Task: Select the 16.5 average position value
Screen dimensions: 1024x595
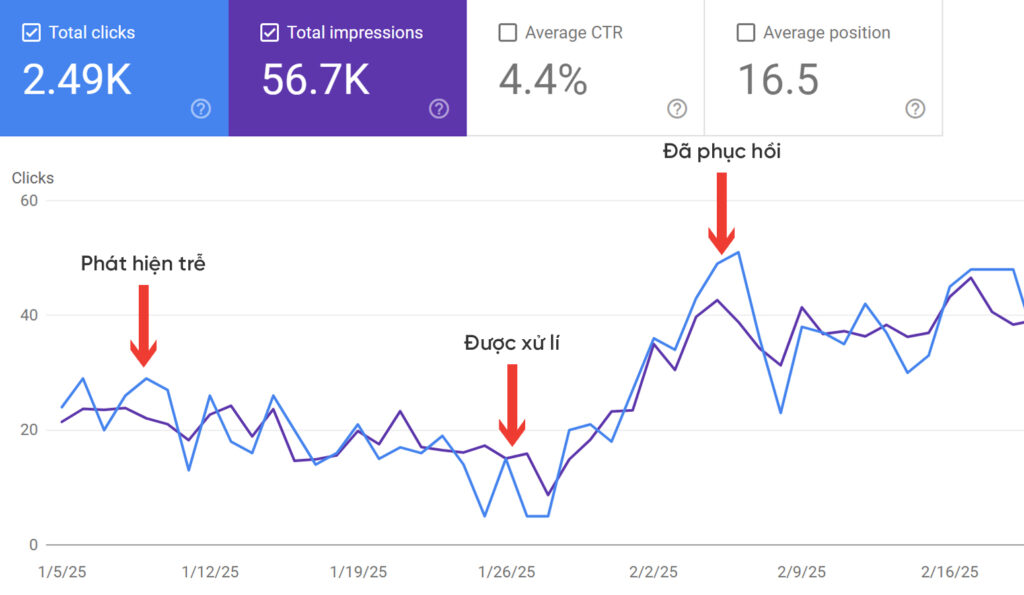Action: click(x=778, y=81)
